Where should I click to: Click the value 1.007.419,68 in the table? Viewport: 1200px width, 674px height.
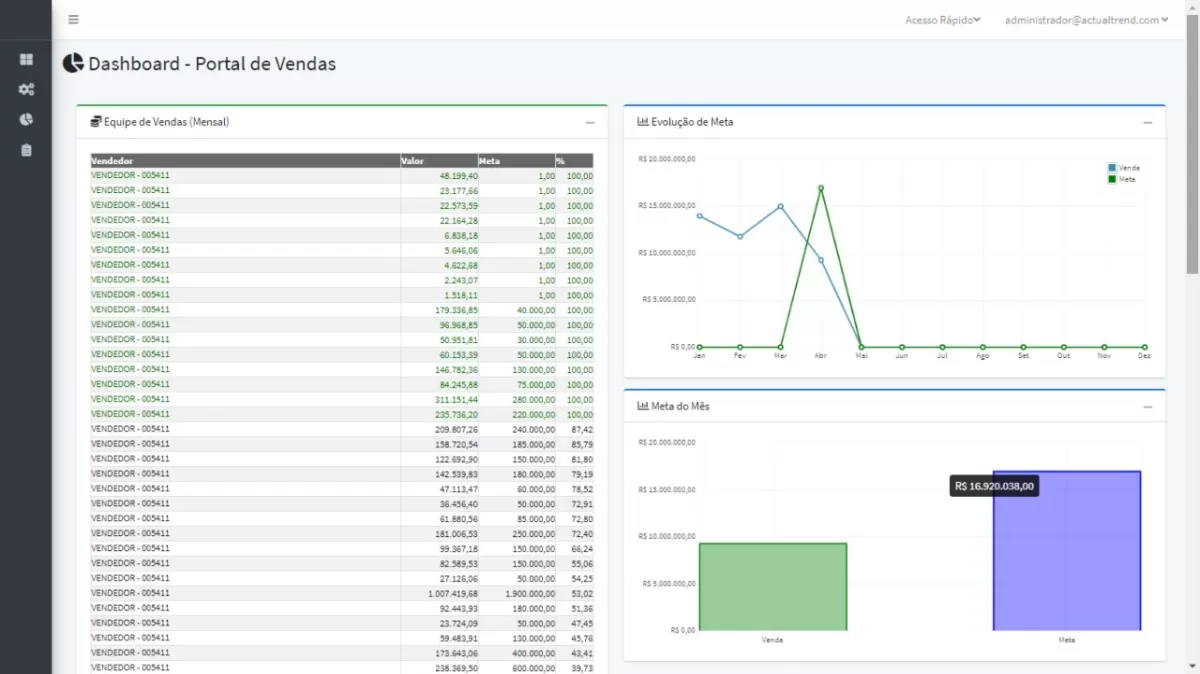click(x=453, y=593)
